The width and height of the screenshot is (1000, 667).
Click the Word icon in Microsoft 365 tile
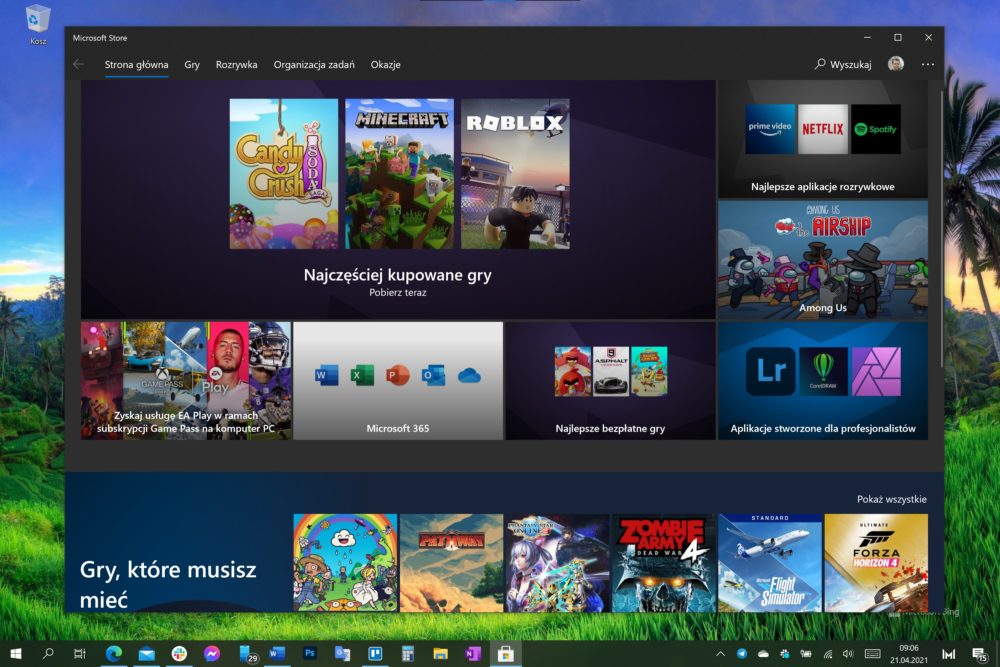point(327,376)
